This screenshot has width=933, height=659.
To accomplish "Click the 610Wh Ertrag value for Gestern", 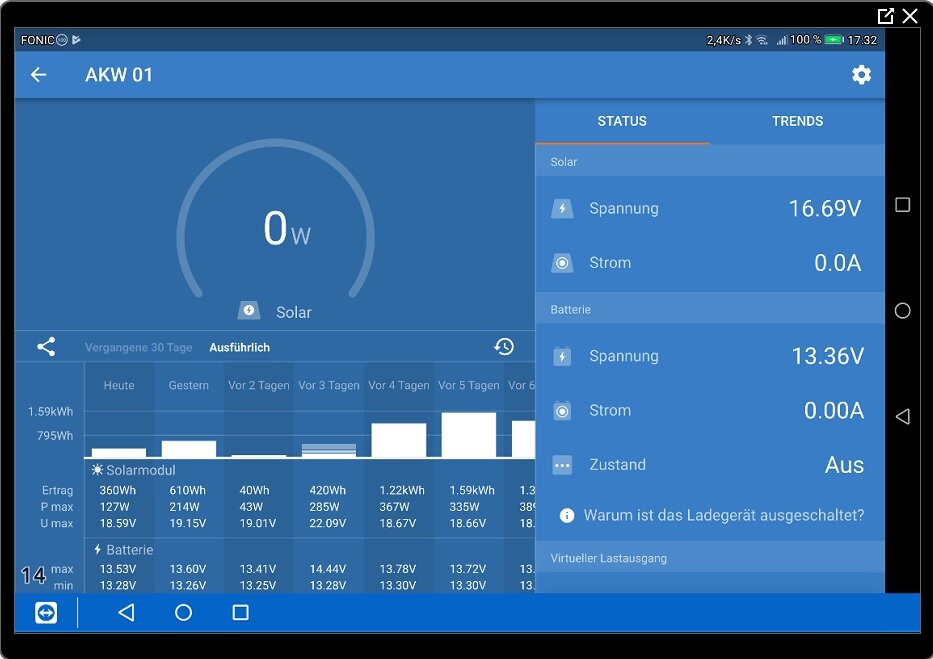I will point(187,491).
